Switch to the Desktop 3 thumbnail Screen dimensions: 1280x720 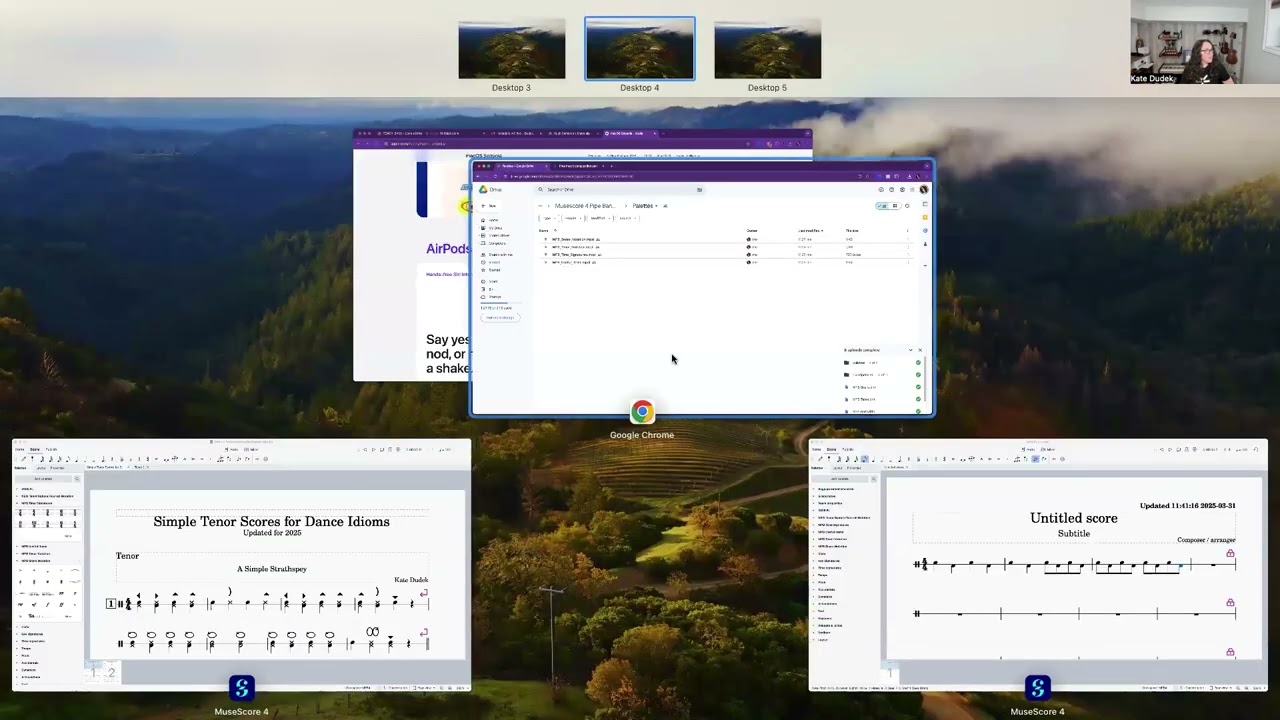pyautogui.click(x=511, y=50)
